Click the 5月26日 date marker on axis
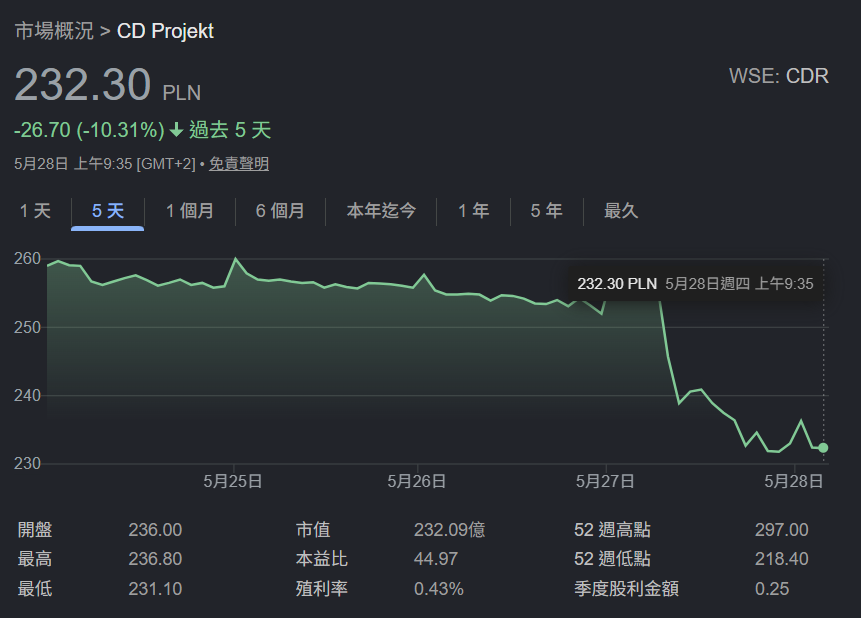The height and width of the screenshot is (618, 861). (416, 481)
